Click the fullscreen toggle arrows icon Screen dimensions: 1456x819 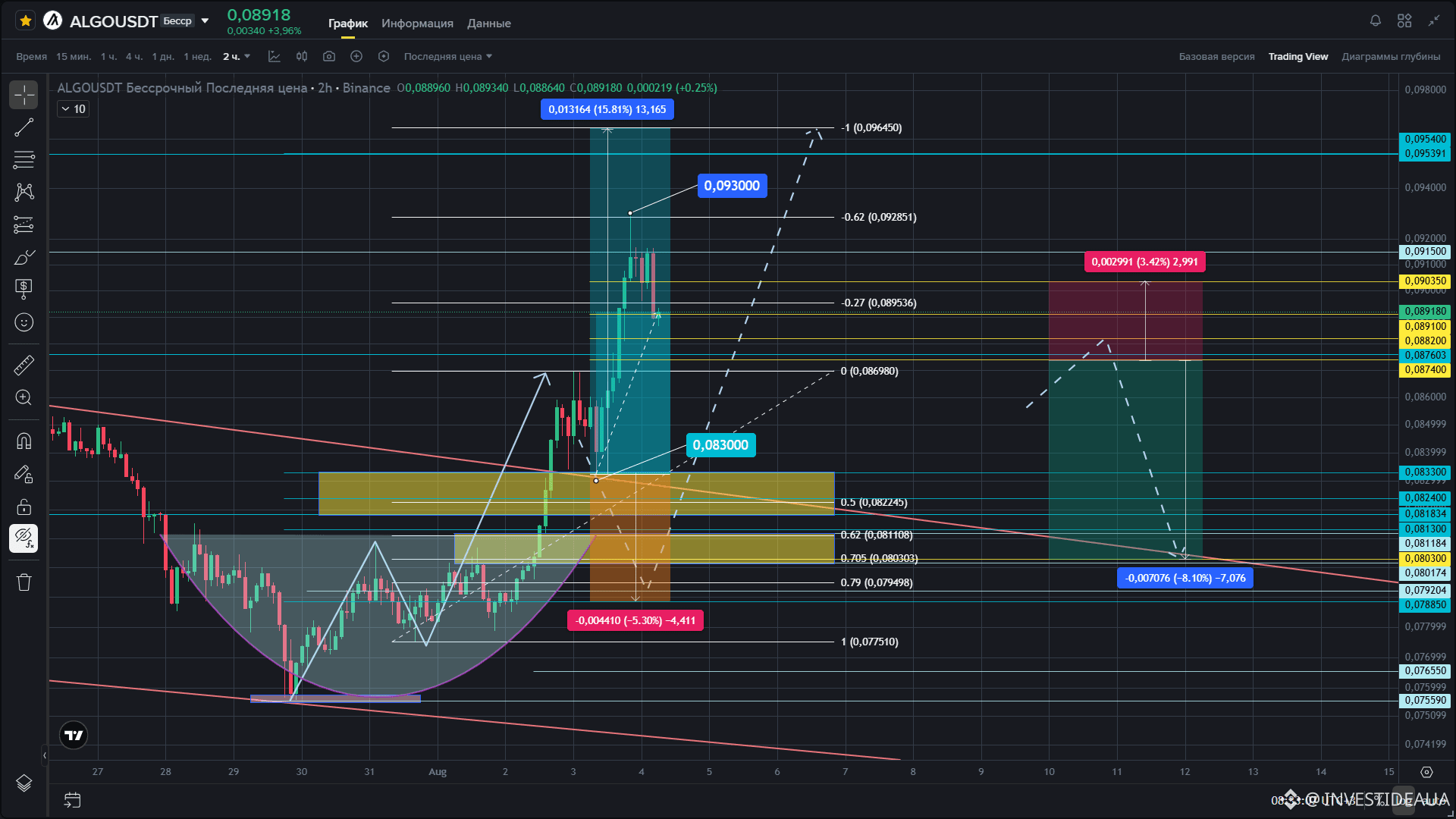click(x=1433, y=21)
